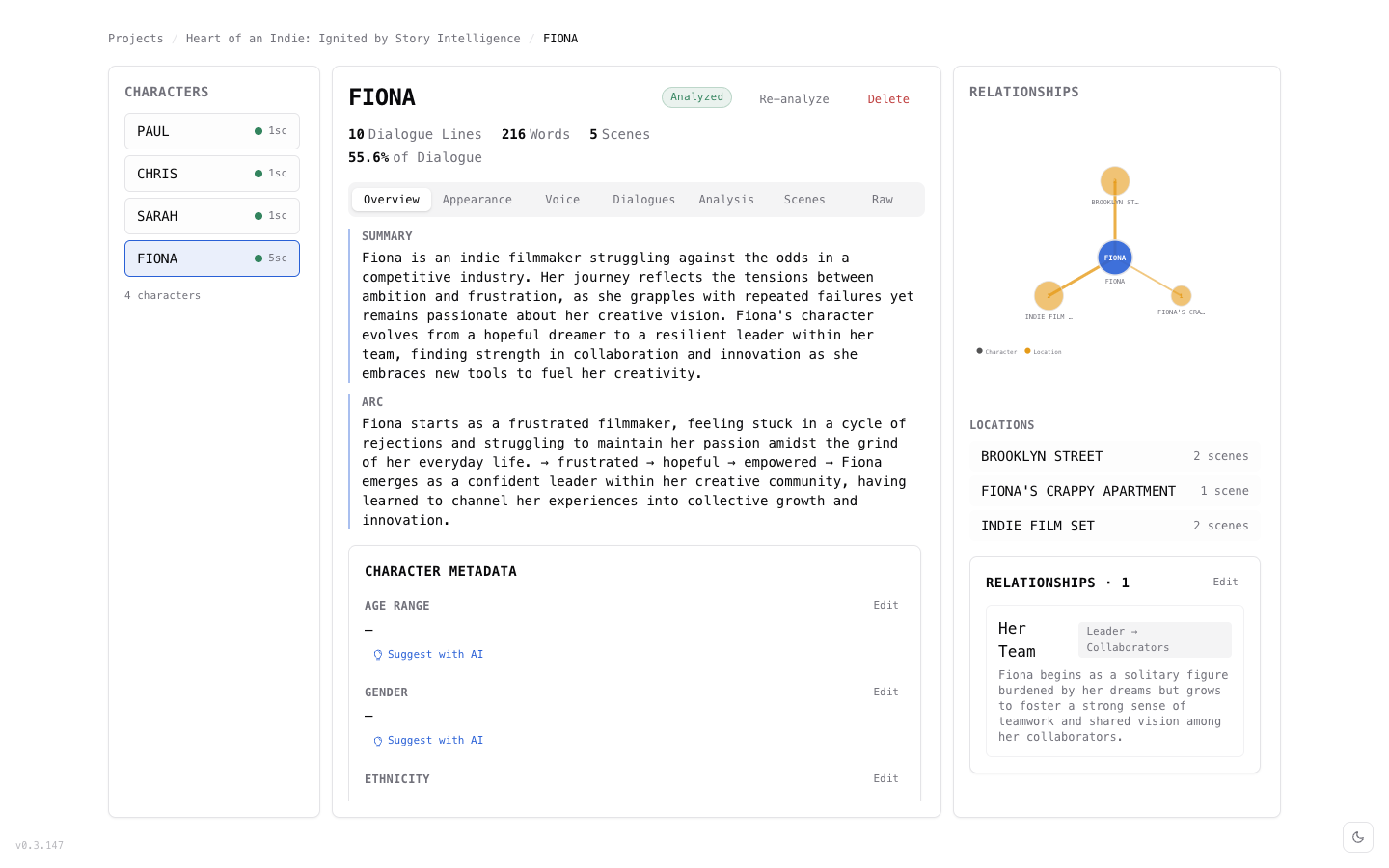1389x868 pixels.
Task: Click the Delete button for FIONA
Action: tap(887, 98)
